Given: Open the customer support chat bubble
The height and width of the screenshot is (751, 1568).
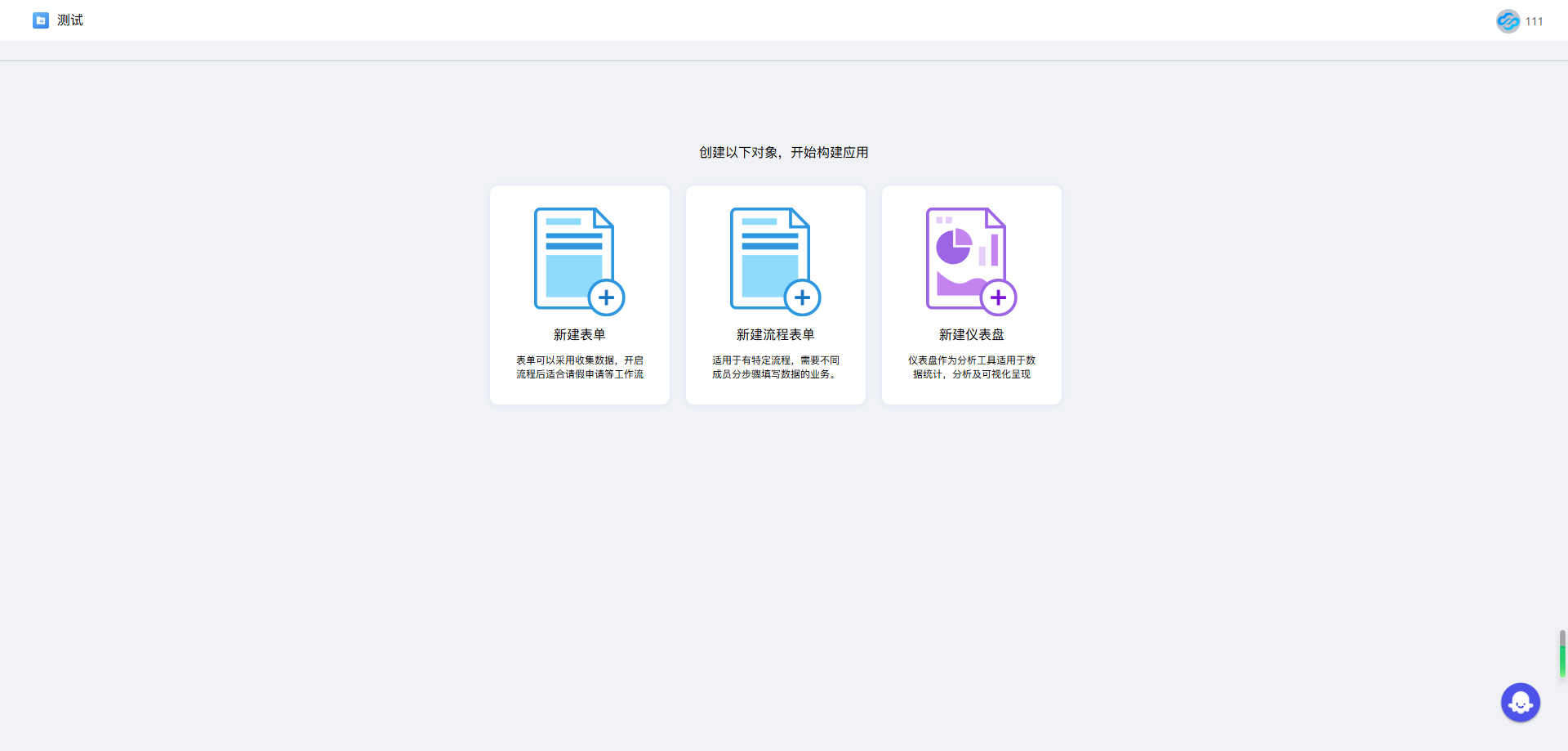Looking at the screenshot, I should [x=1520, y=702].
